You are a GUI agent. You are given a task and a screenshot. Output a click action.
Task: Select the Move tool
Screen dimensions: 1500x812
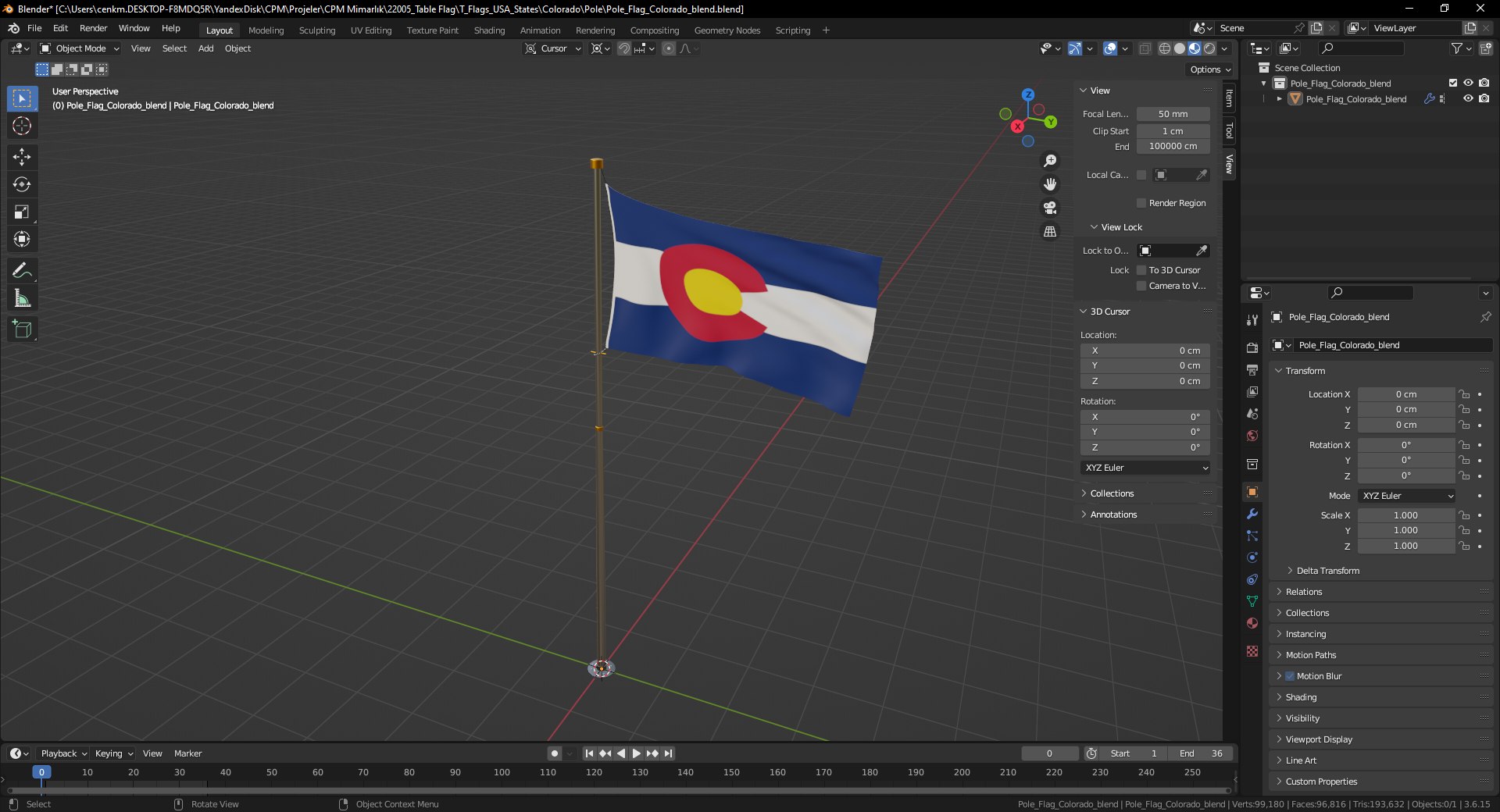pyautogui.click(x=22, y=157)
